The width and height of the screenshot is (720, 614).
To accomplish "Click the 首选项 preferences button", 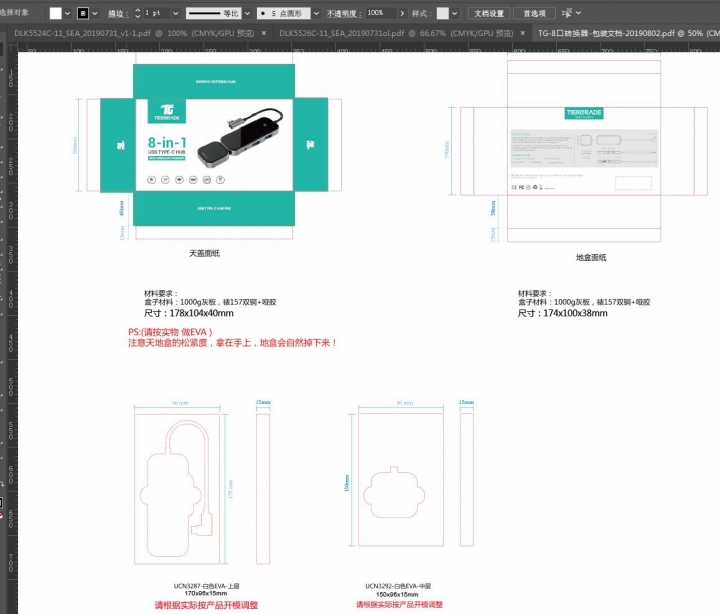I will (534, 13).
